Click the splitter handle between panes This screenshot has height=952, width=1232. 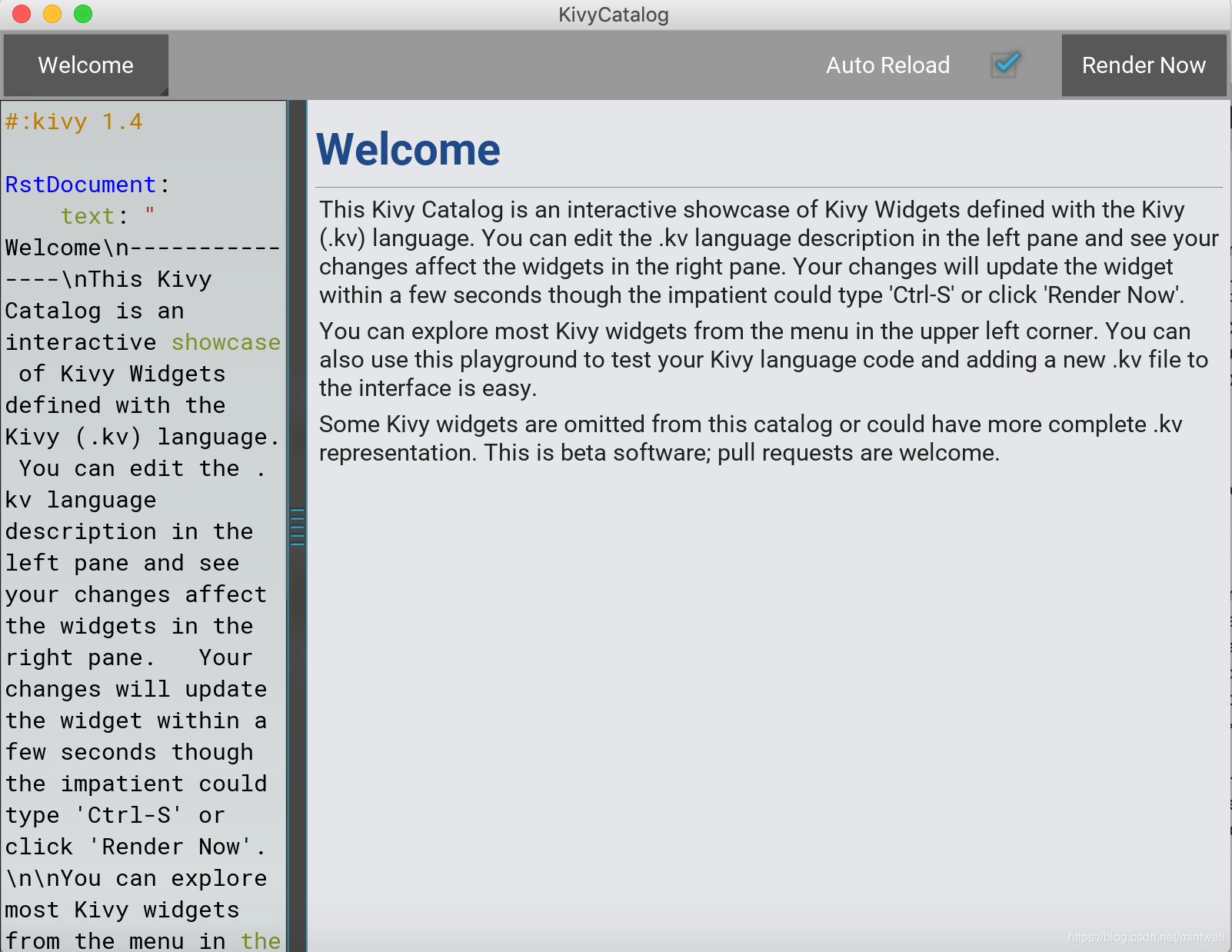pyautogui.click(x=298, y=527)
